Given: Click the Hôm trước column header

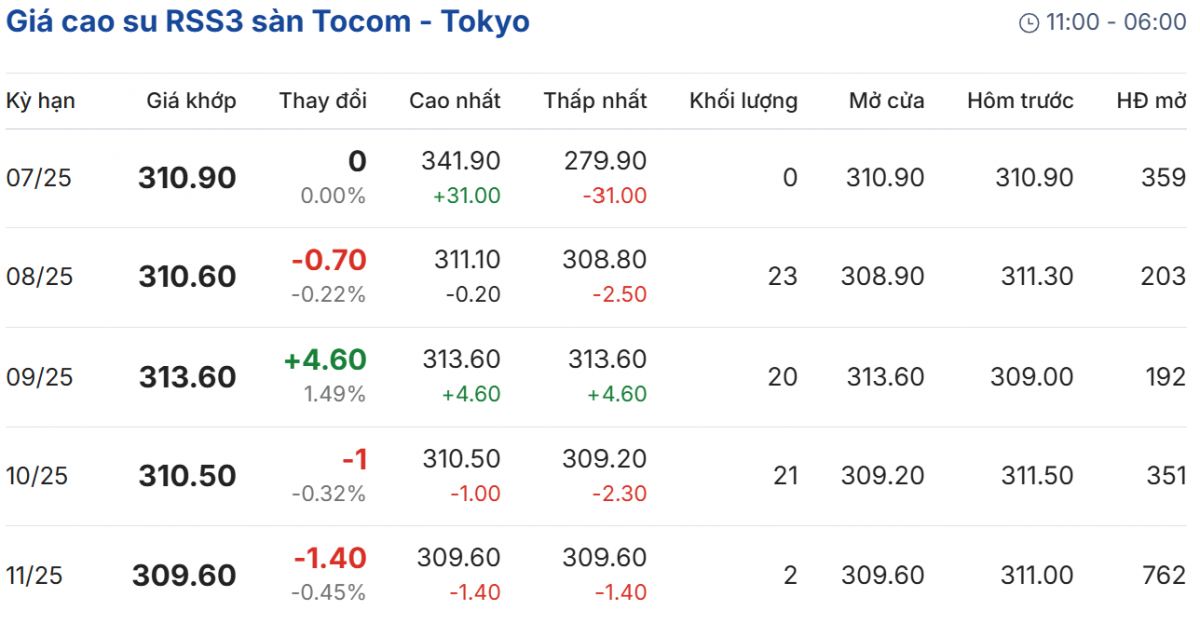Looking at the screenshot, I should coord(1020,100).
